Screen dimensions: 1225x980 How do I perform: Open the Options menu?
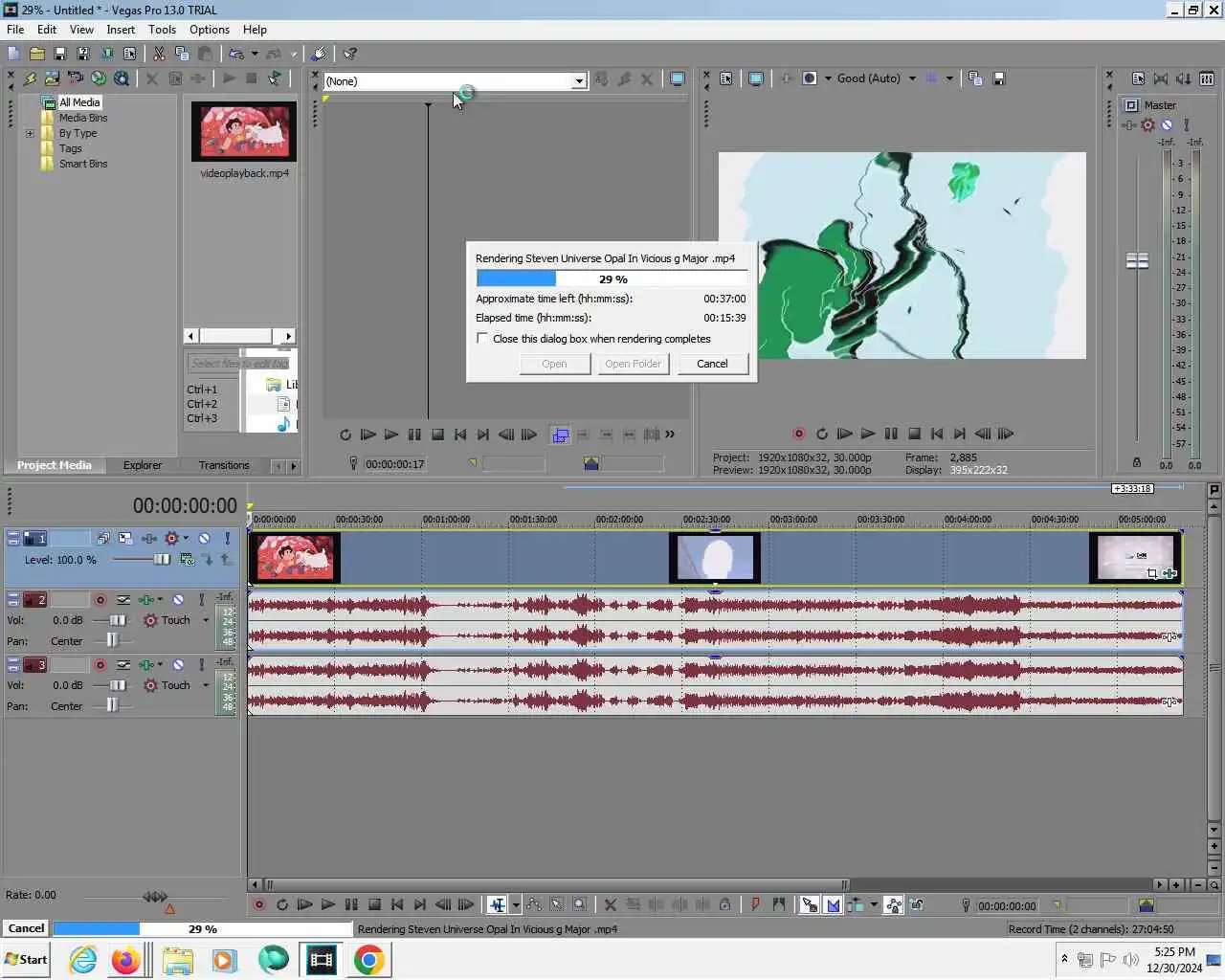[210, 30]
